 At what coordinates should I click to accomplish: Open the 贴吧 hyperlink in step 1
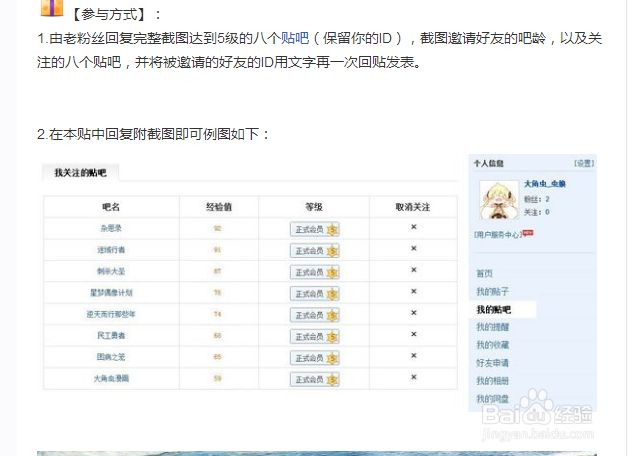point(295,38)
